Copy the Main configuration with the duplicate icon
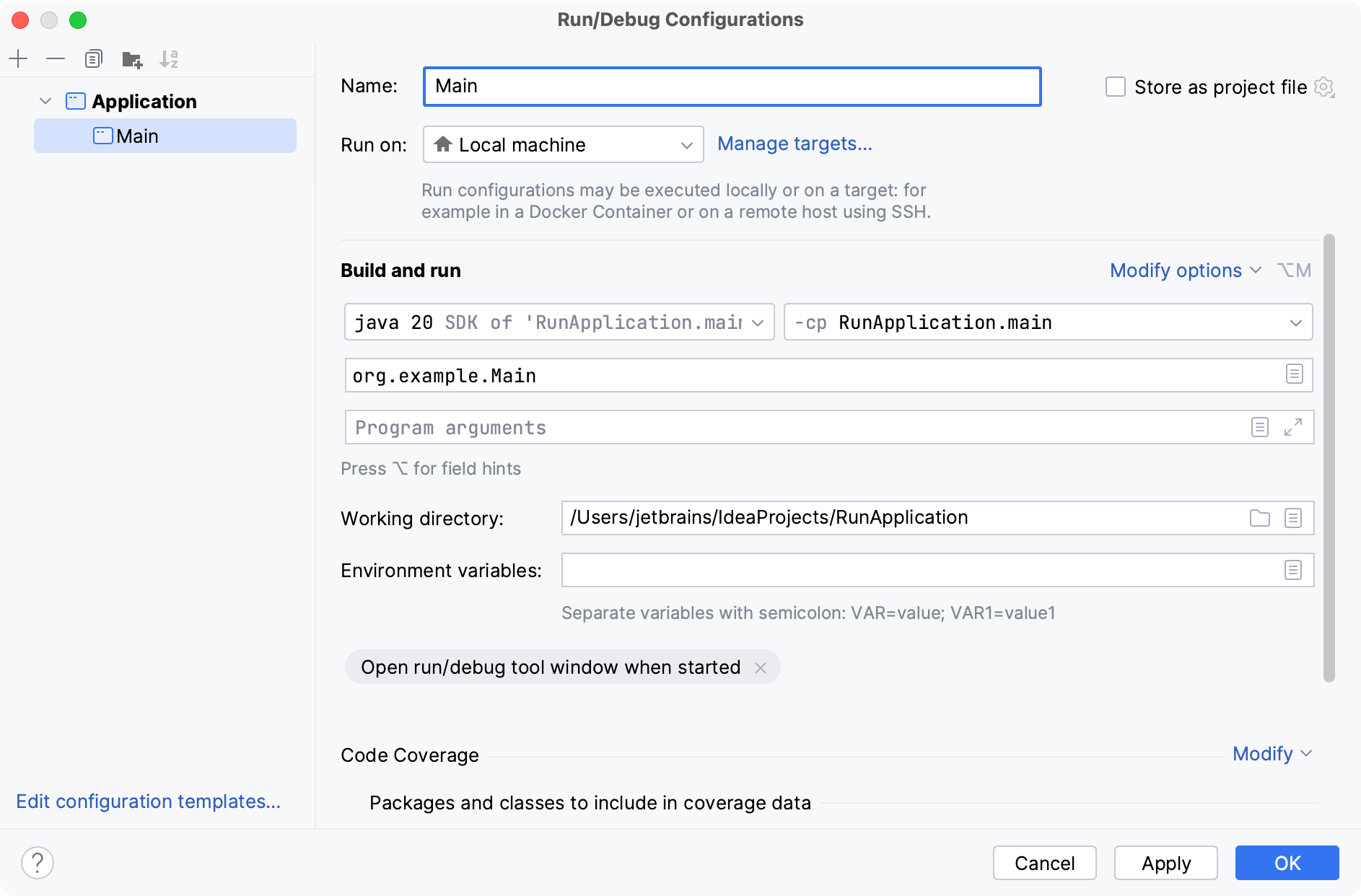 click(x=93, y=58)
